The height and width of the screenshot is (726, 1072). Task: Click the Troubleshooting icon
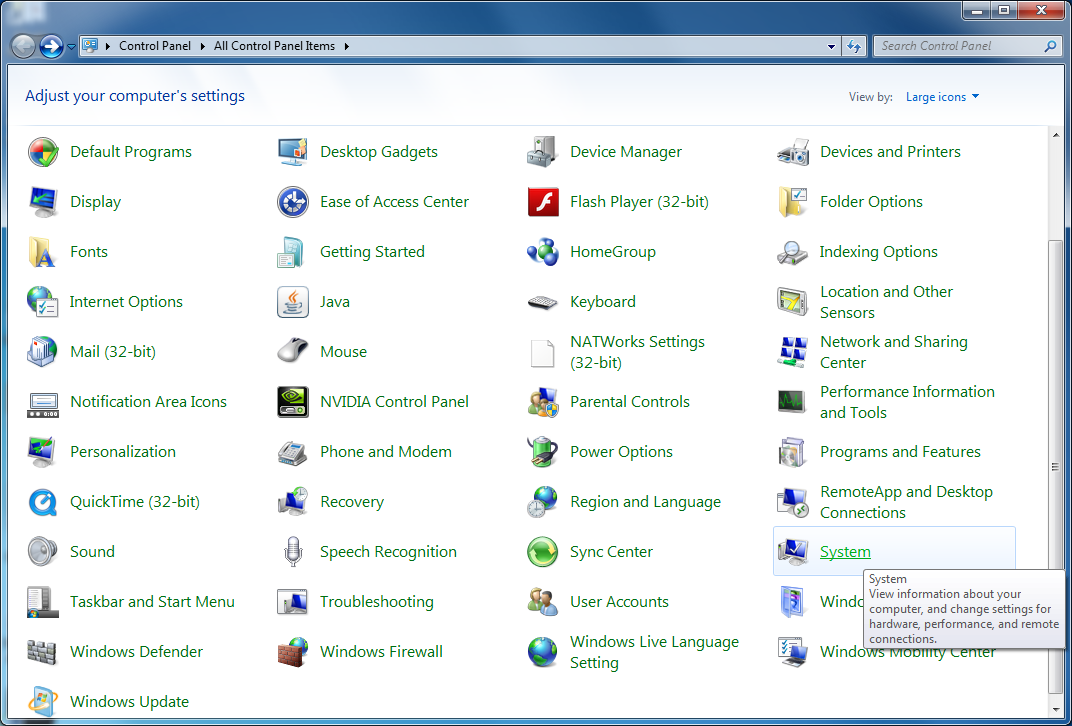[x=293, y=602]
